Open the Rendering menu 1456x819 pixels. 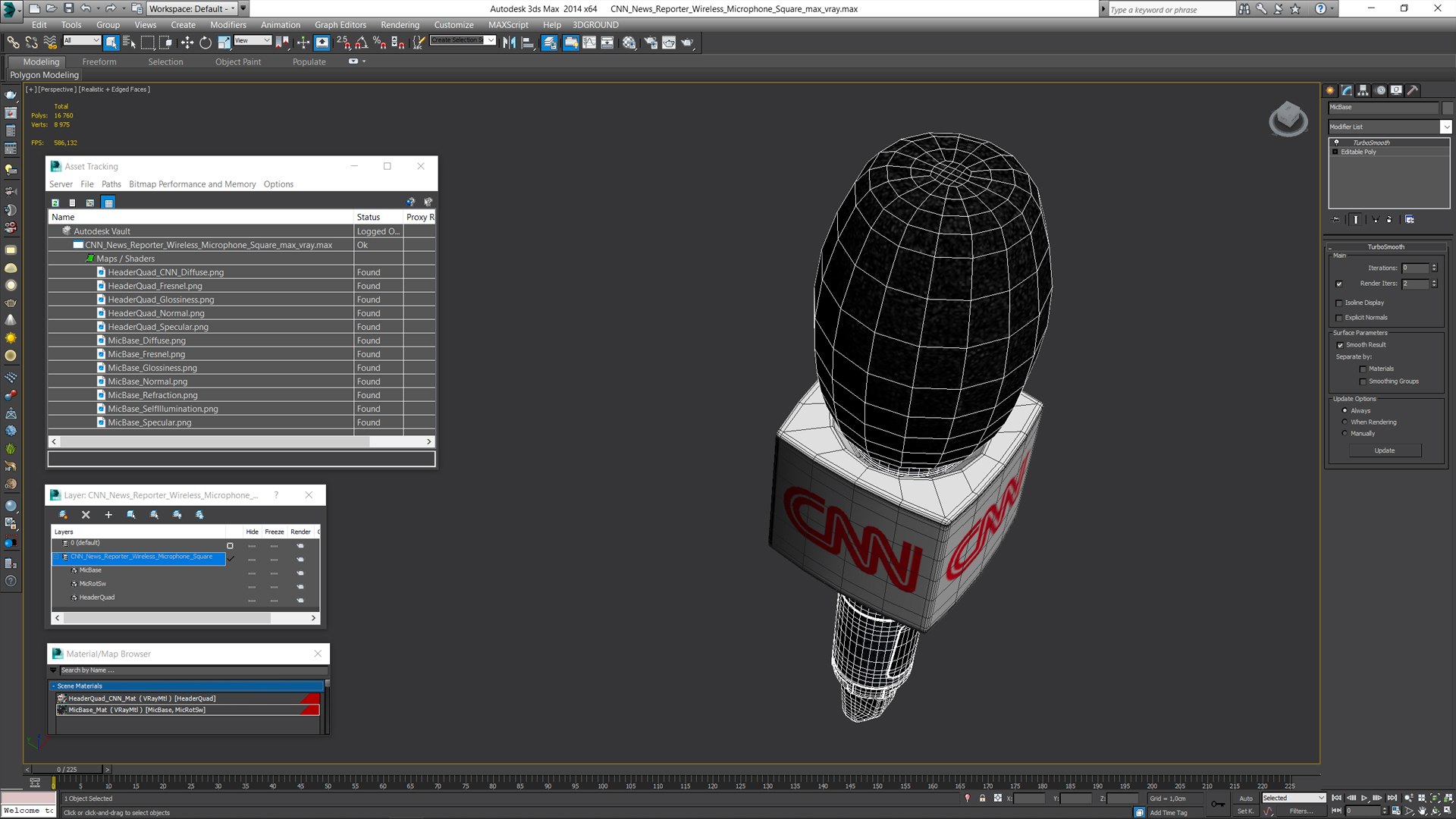400,24
